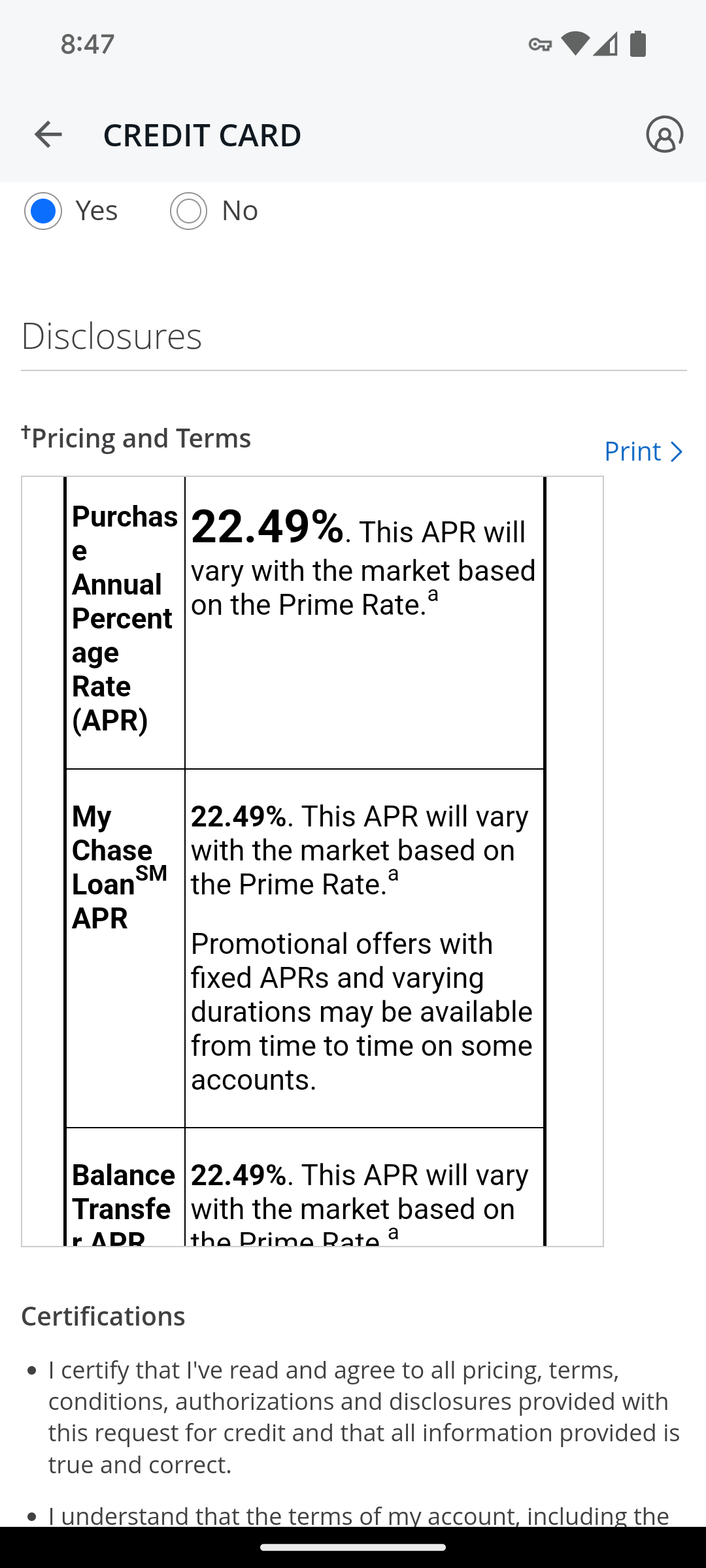Tap the home gesture bar
The height and width of the screenshot is (1568, 706).
(x=353, y=1547)
